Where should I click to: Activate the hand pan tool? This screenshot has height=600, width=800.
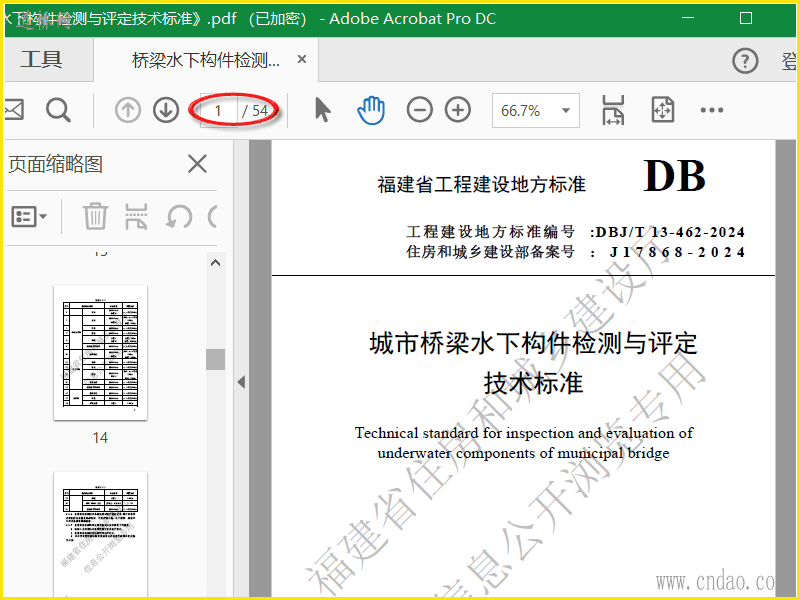(371, 110)
